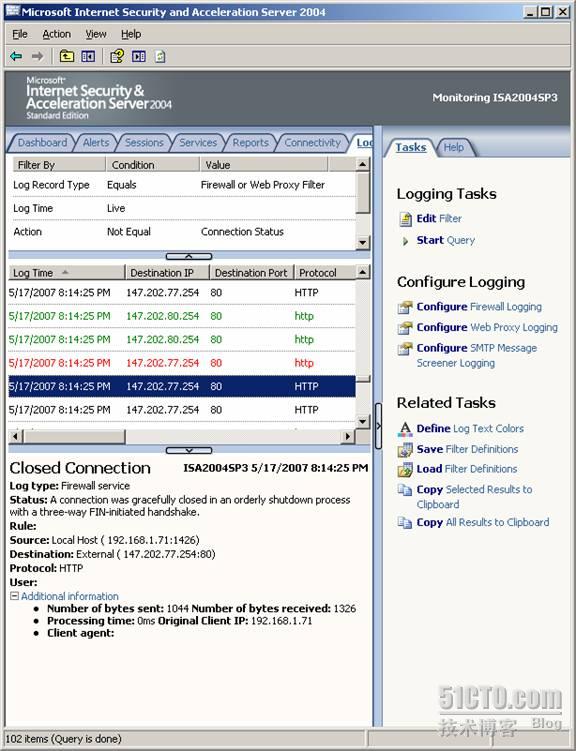Viewport: 576px width, 751px height.
Task: Click Copy Selected Results to Clipboard
Action: pyautogui.click(x=474, y=497)
